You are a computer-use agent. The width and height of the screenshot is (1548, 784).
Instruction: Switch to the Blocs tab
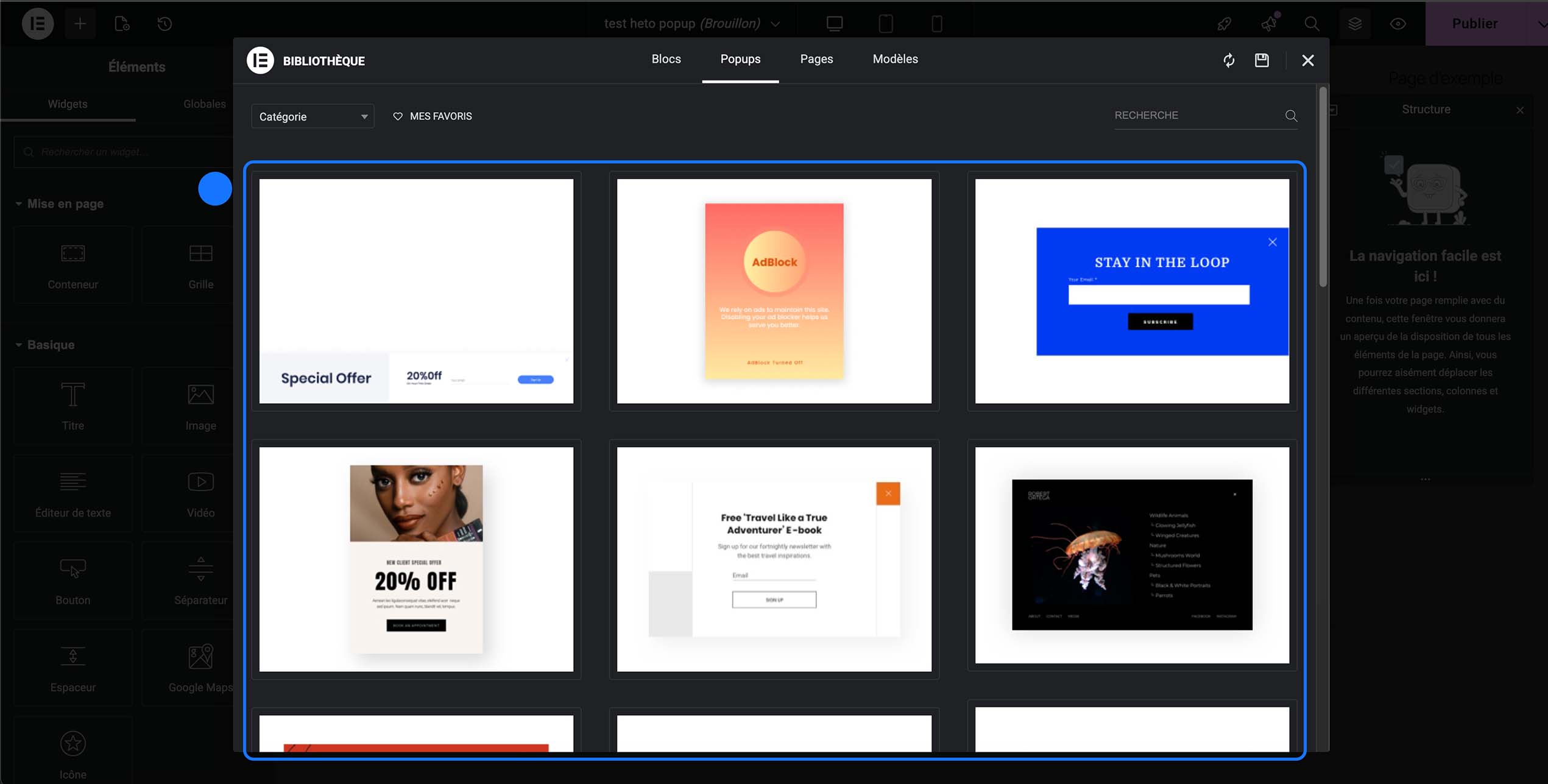pyautogui.click(x=666, y=59)
